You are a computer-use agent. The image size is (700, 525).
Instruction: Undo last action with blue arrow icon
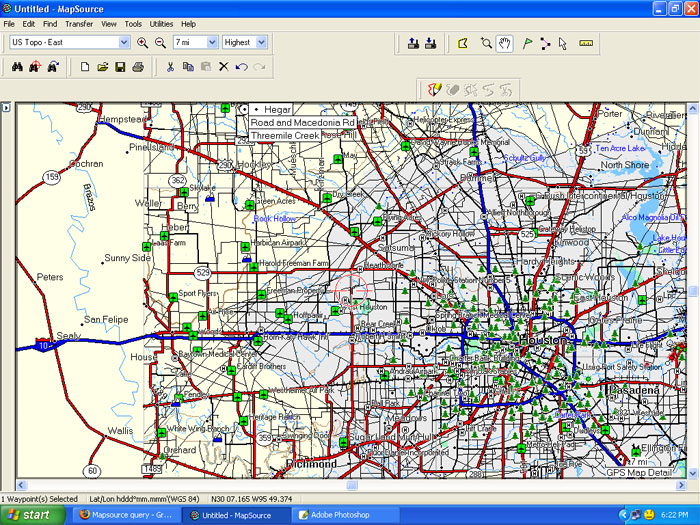242,67
